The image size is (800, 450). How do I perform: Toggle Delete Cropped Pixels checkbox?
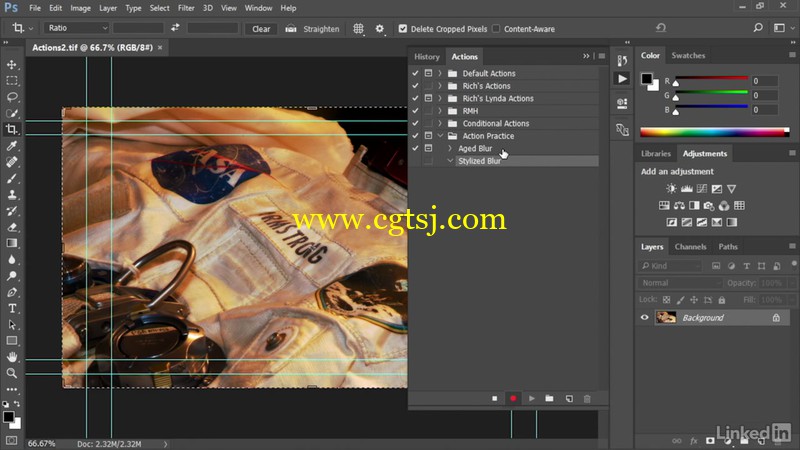[403, 29]
